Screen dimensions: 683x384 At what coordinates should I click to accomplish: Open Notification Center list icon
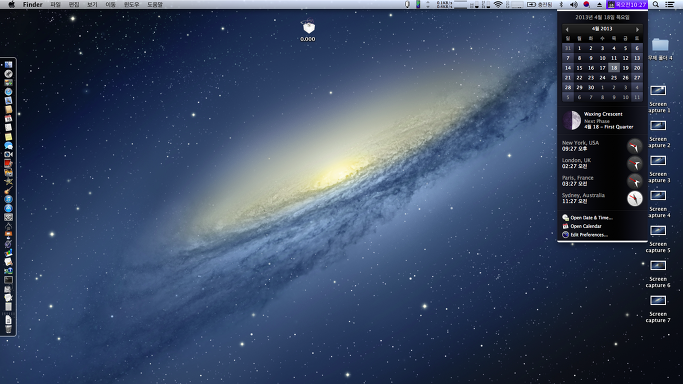coord(670,4)
